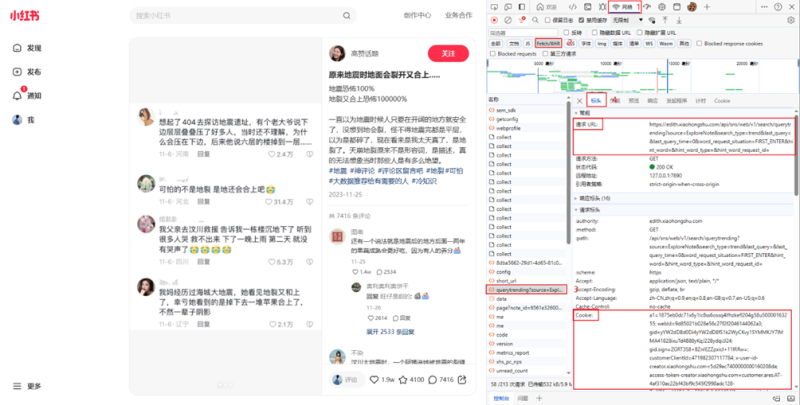
Task: Open DevTools Elements code-brackets panel icon
Action: point(573,7)
